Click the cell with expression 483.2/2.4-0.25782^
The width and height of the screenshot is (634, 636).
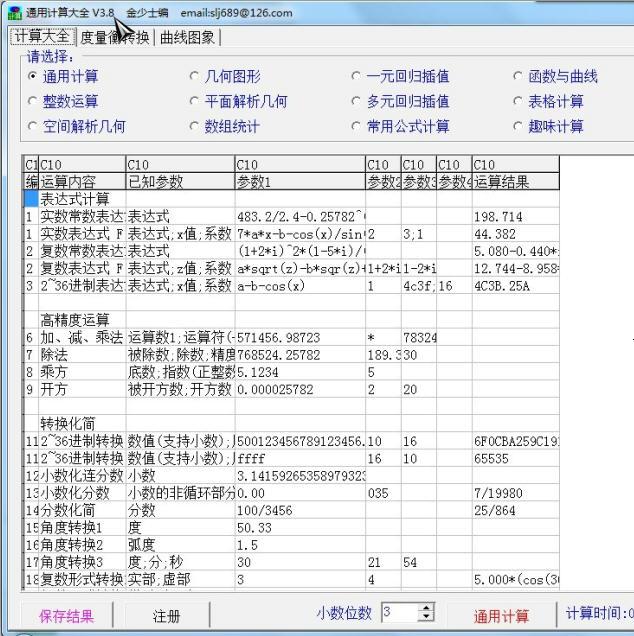pyautogui.click(x=300, y=216)
